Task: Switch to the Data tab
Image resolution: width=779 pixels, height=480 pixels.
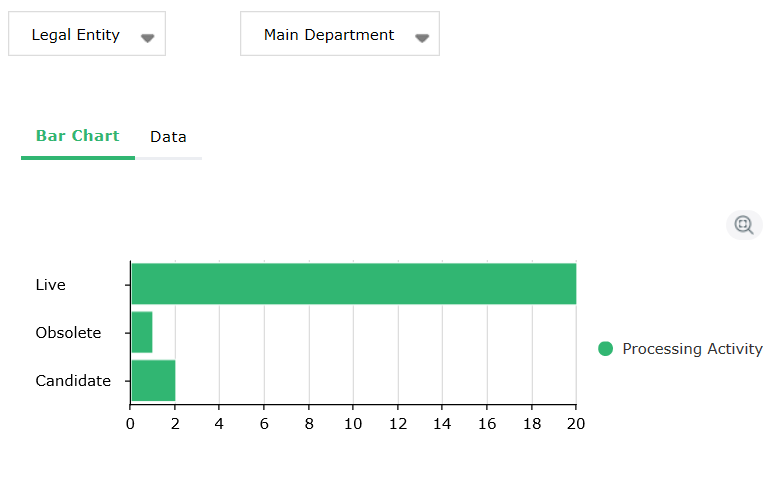Action: point(168,137)
